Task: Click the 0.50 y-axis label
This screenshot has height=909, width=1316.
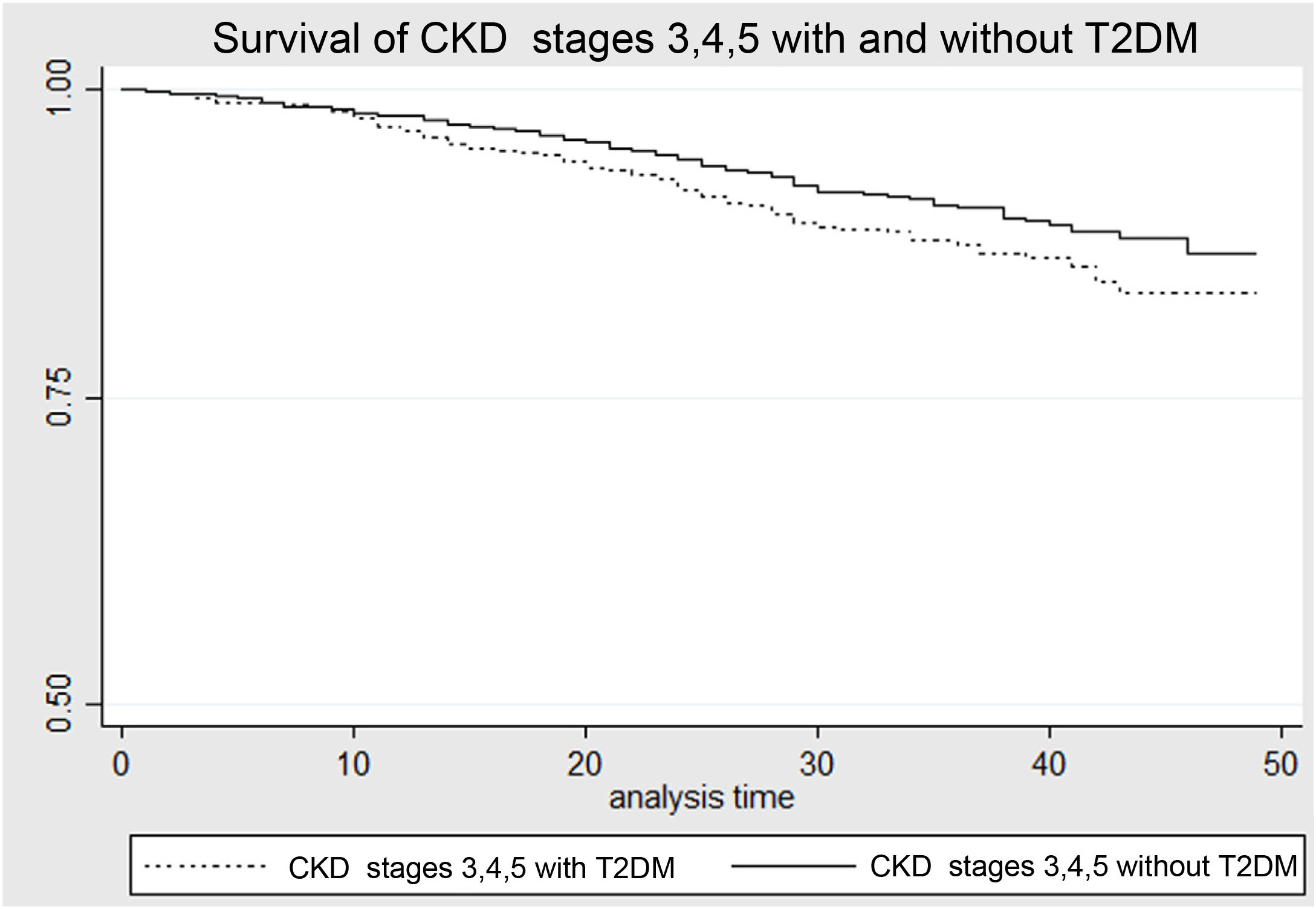Action: [x=60, y=704]
